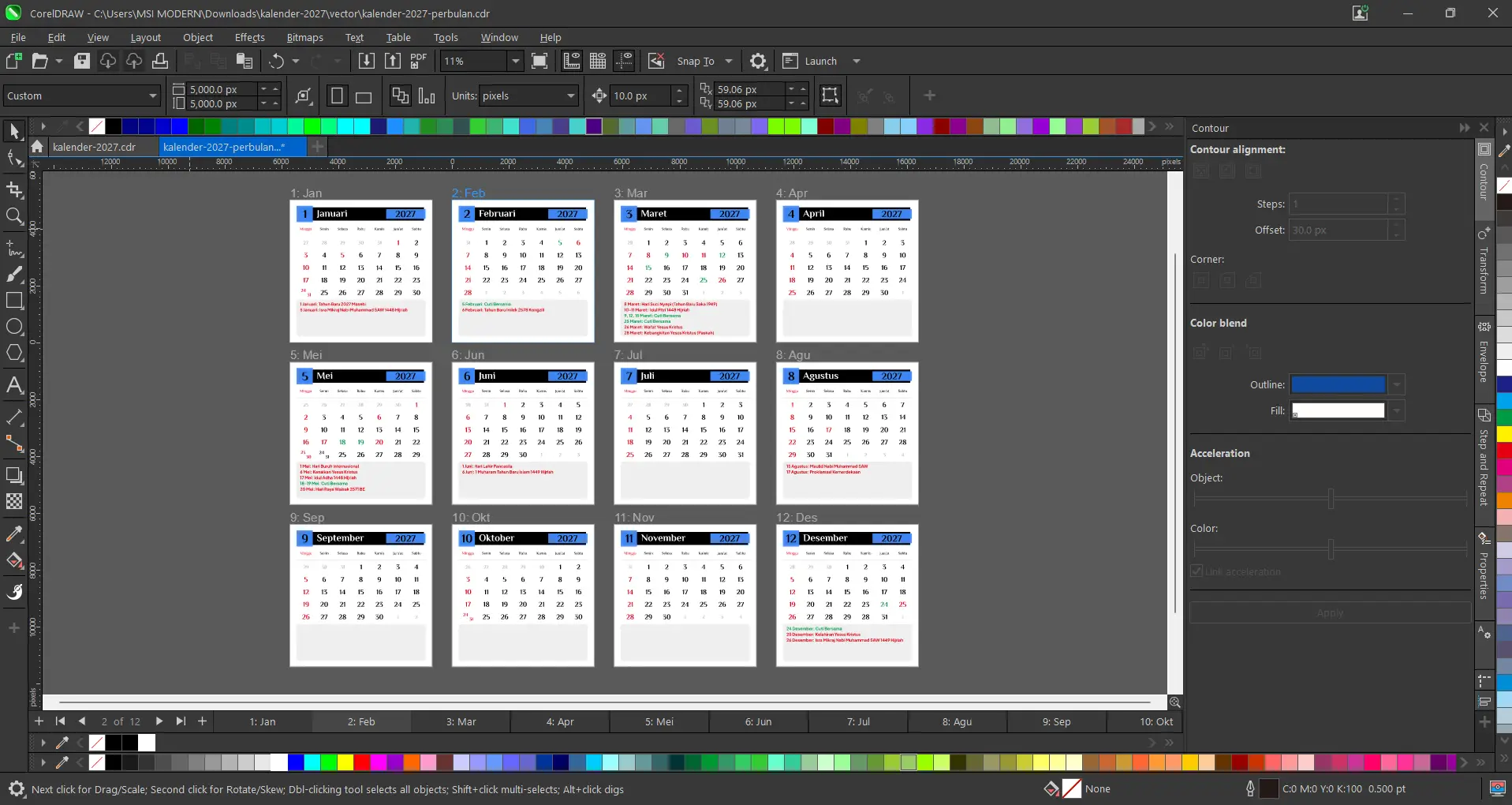Image resolution: width=1512 pixels, height=805 pixels.
Task: Select the Smart Fill tool
Action: click(14, 592)
